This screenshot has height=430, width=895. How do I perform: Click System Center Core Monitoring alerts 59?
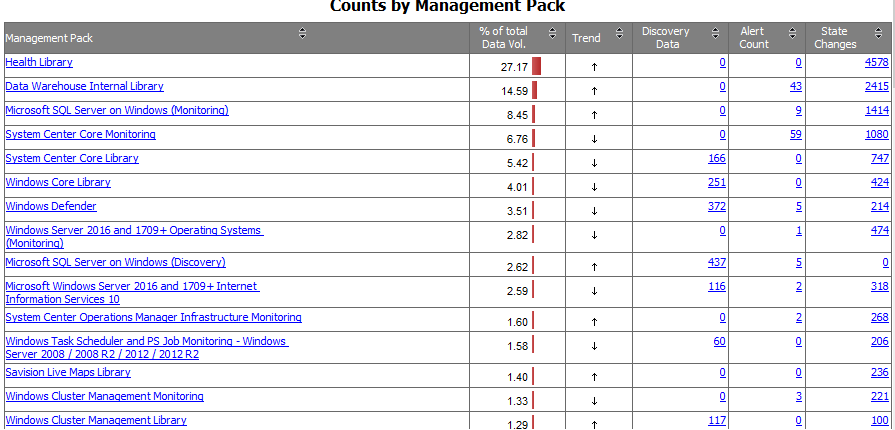tap(796, 134)
